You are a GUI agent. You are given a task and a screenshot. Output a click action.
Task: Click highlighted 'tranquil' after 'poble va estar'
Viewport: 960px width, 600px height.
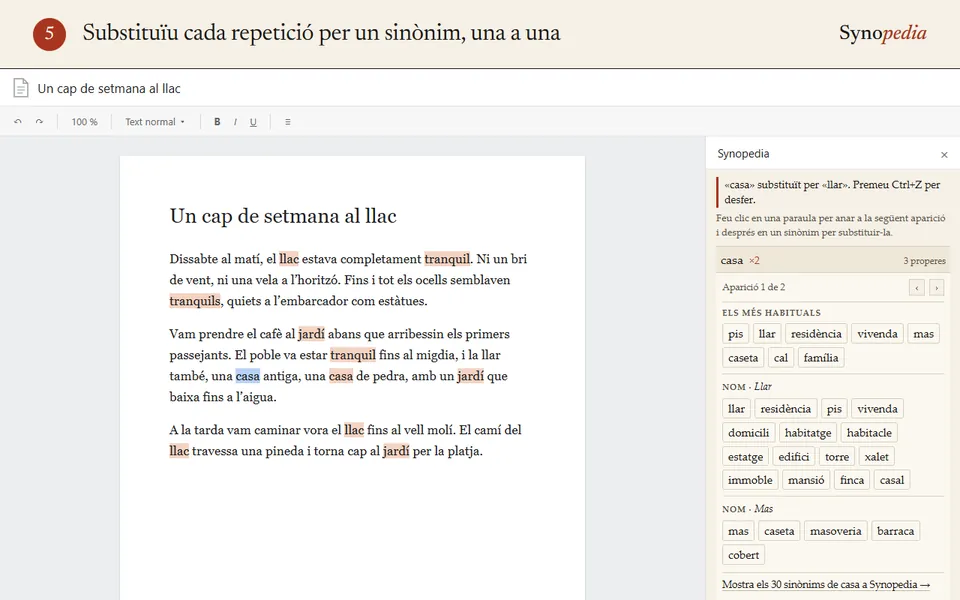353,355
